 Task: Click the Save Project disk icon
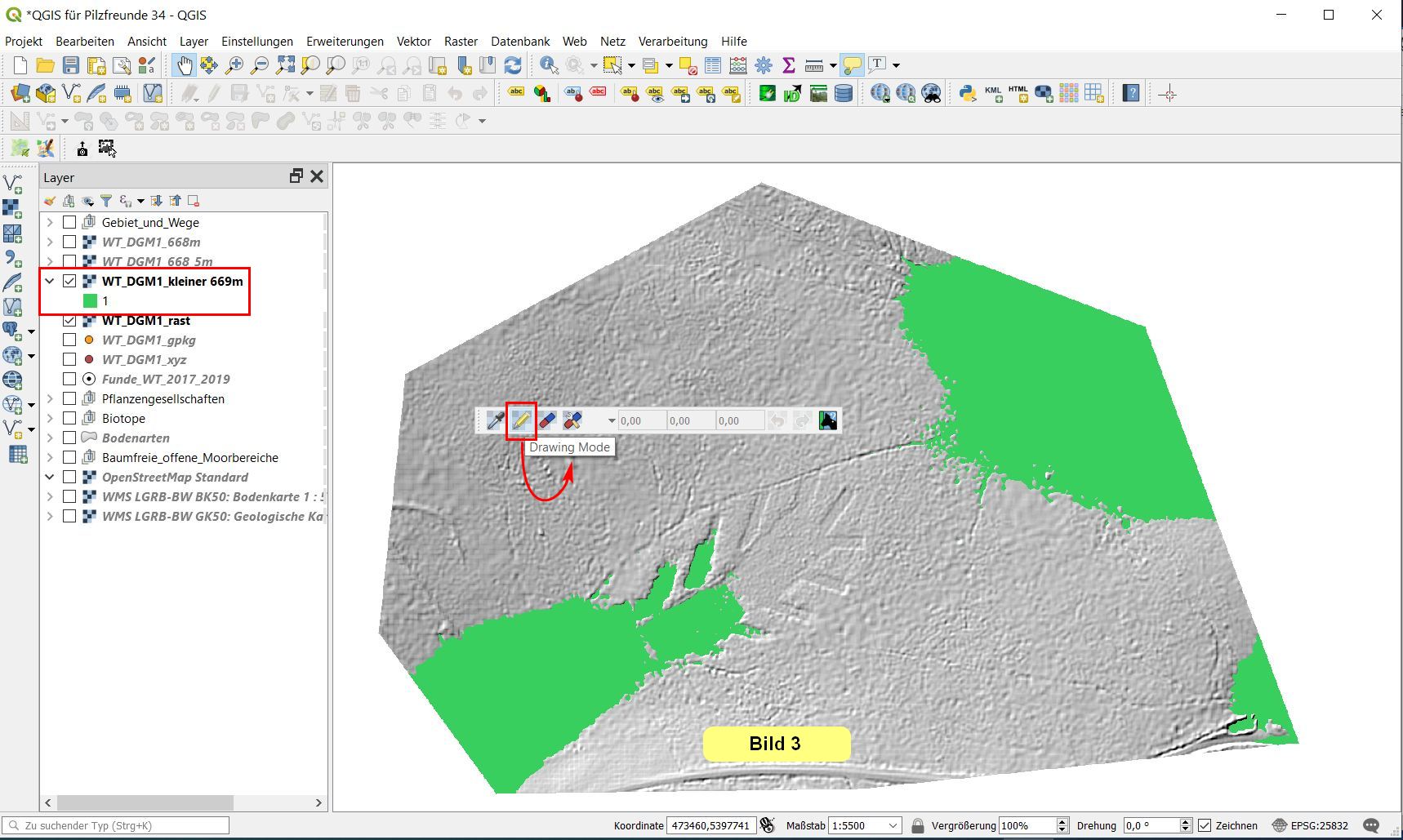[x=71, y=65]
